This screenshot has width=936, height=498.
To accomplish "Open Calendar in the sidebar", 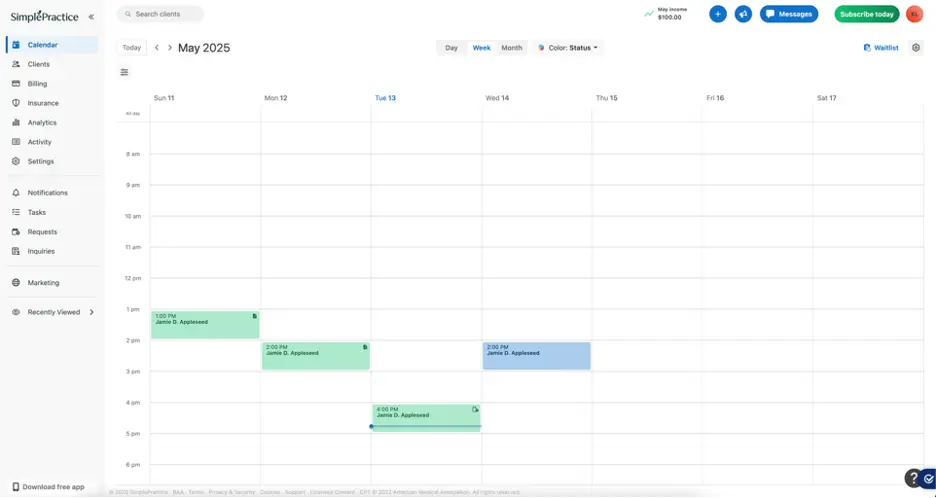I will coord(53,45).
